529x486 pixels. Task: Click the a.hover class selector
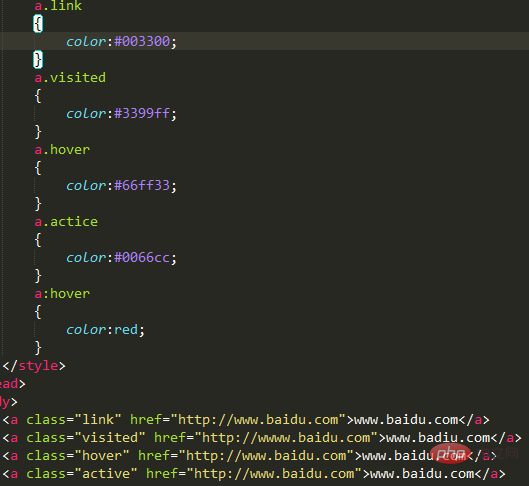coord(62,149)
